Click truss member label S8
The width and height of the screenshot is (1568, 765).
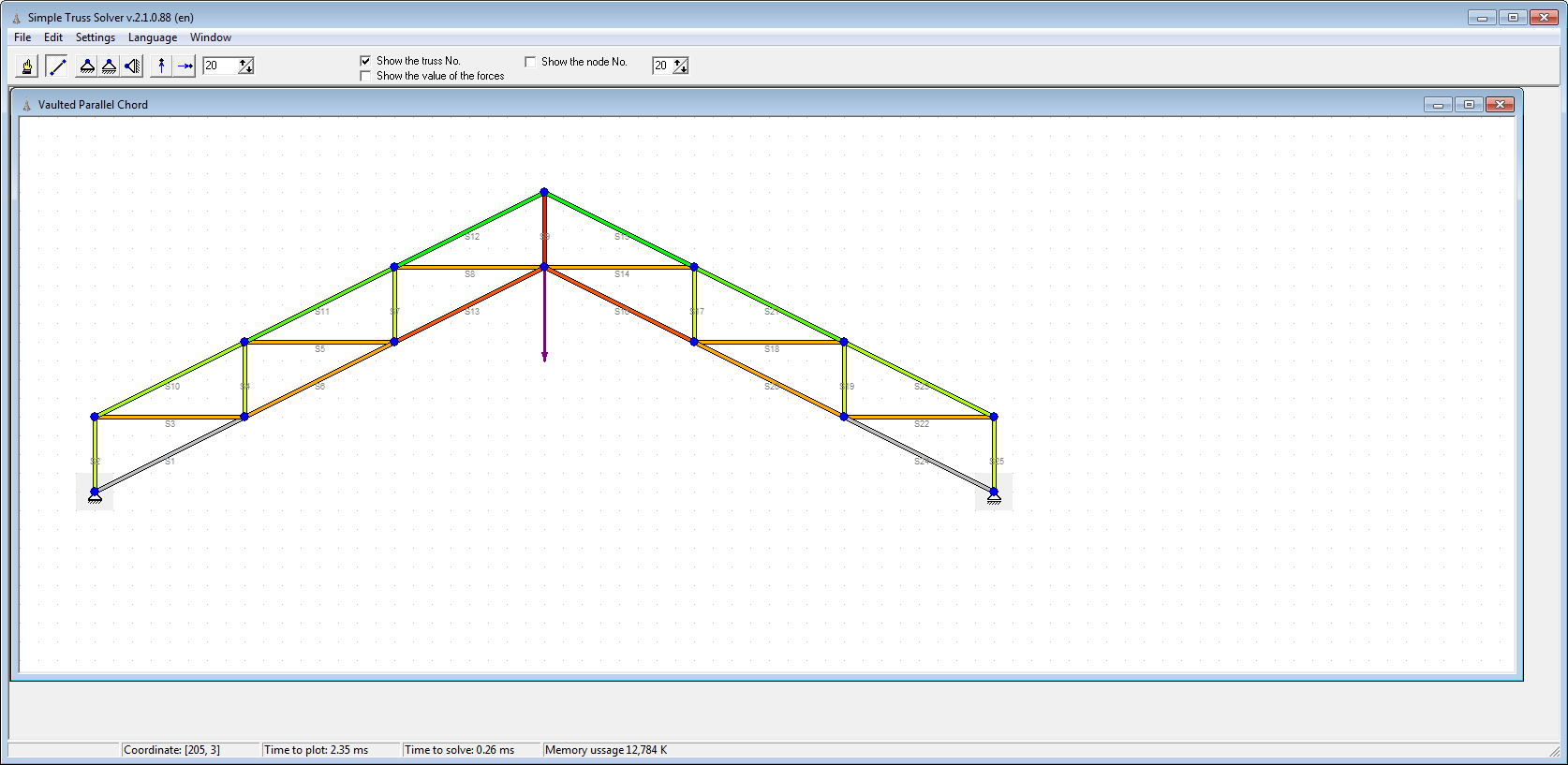pos(469,274)
